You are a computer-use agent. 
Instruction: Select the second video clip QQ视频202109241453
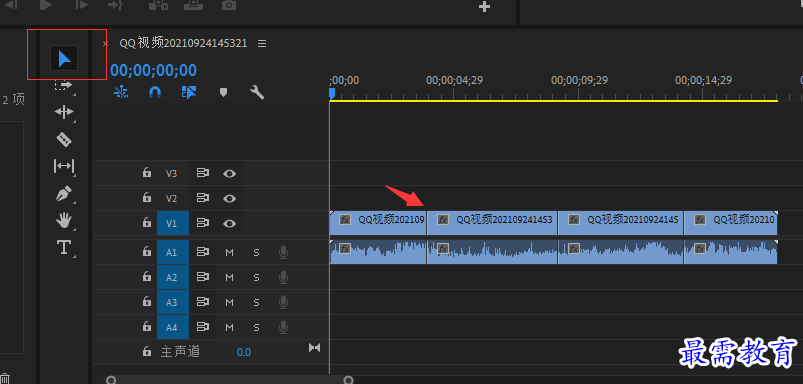[x=492, y=223]
